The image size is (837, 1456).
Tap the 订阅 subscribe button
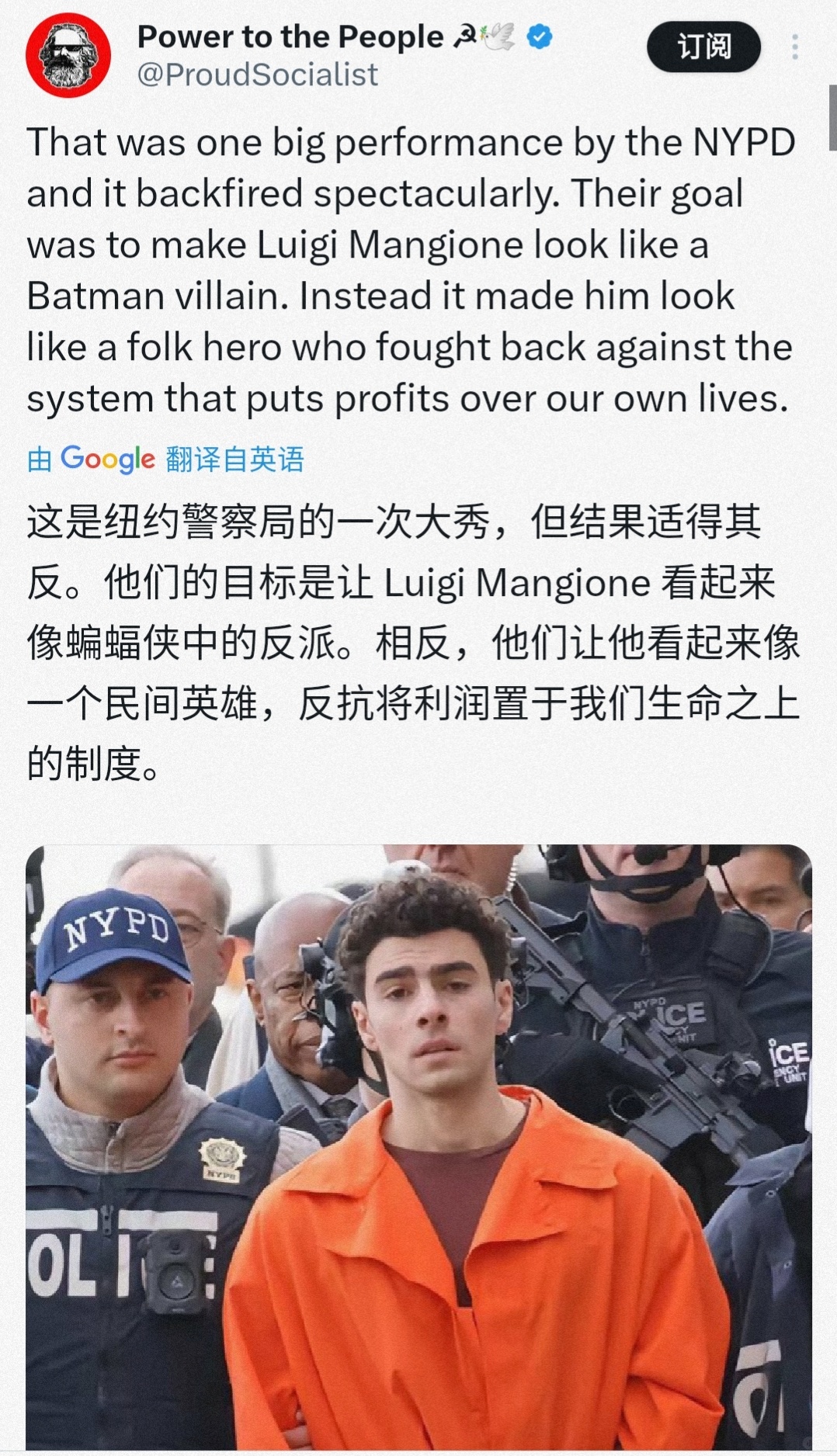704,47
